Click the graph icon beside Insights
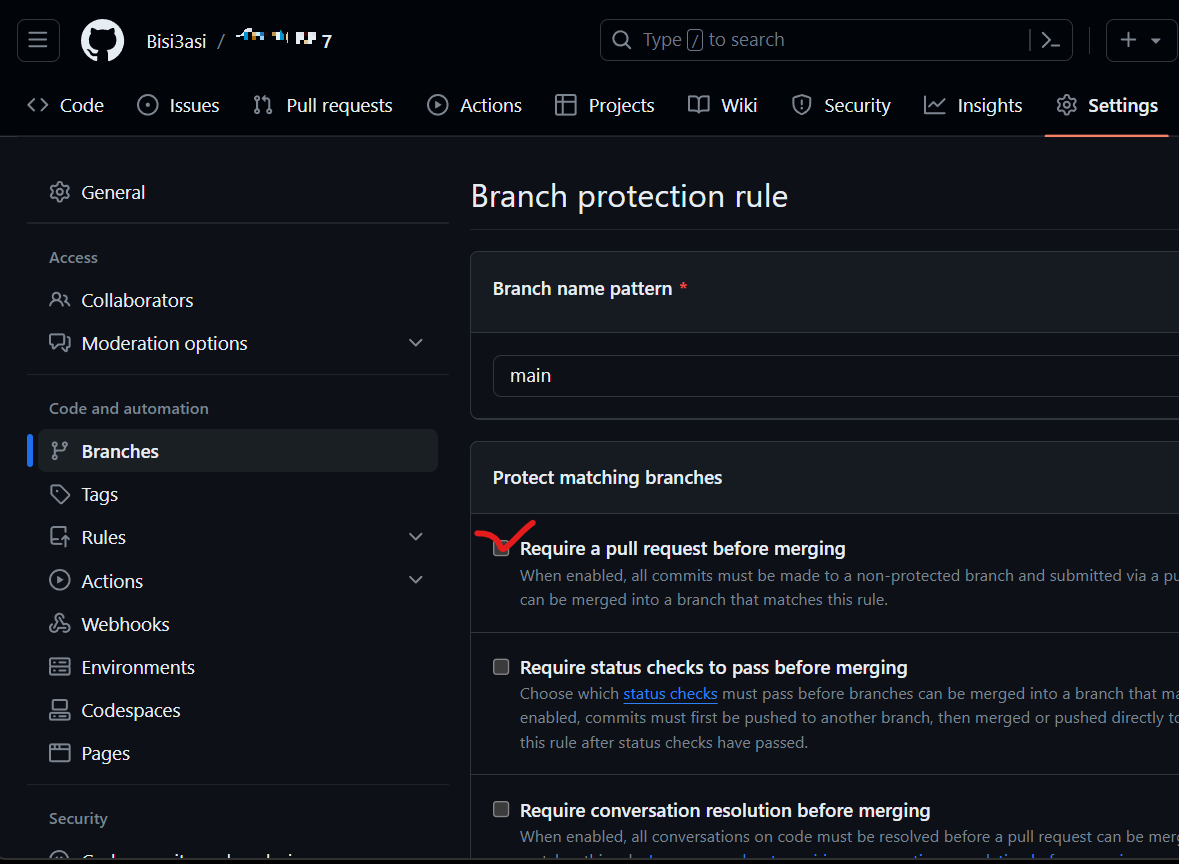The width and height of the screenshot is (1179, 864). point(935,105)
